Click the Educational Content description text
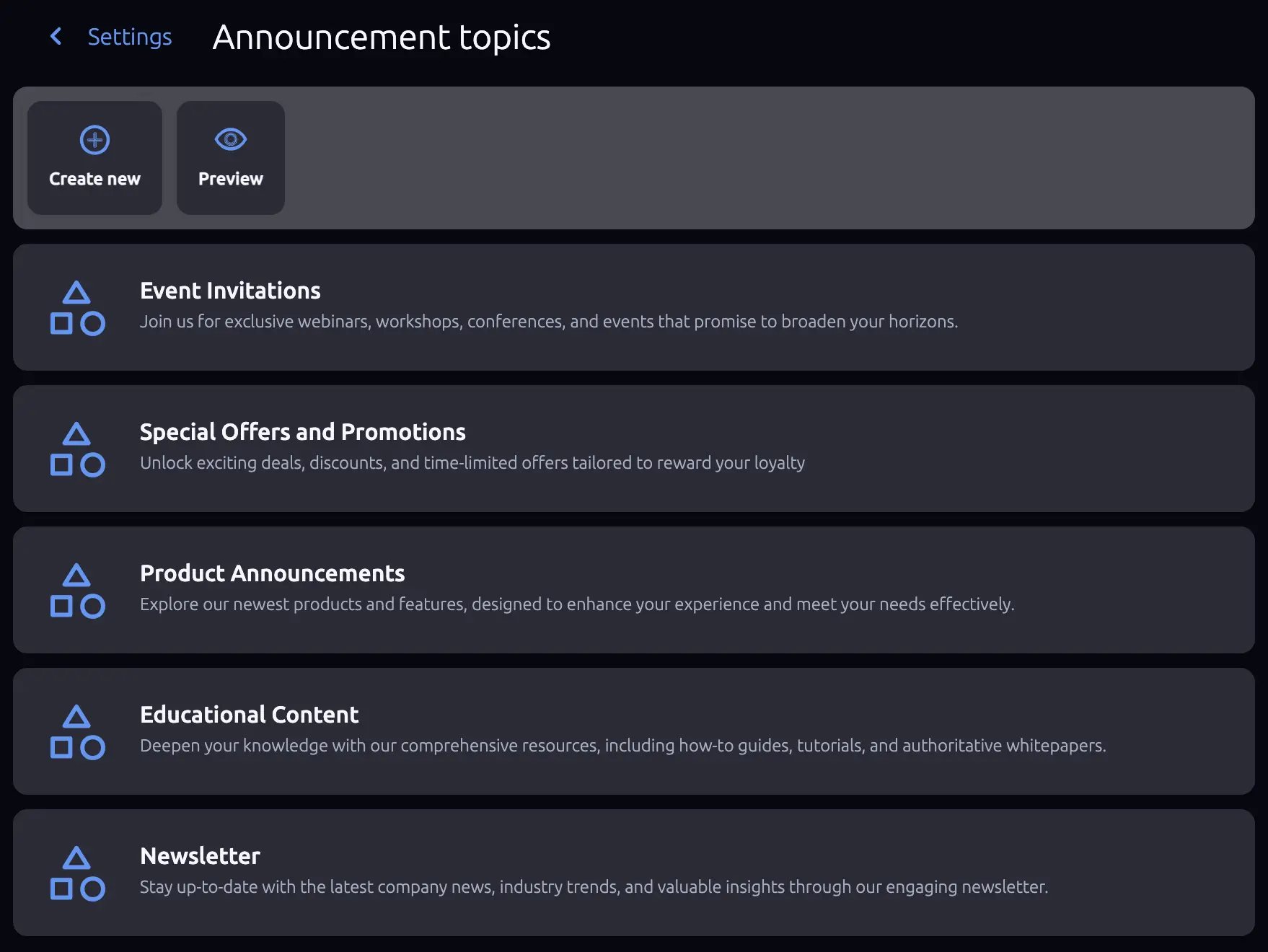1268x952 pixels. click(x=622, y=746)
